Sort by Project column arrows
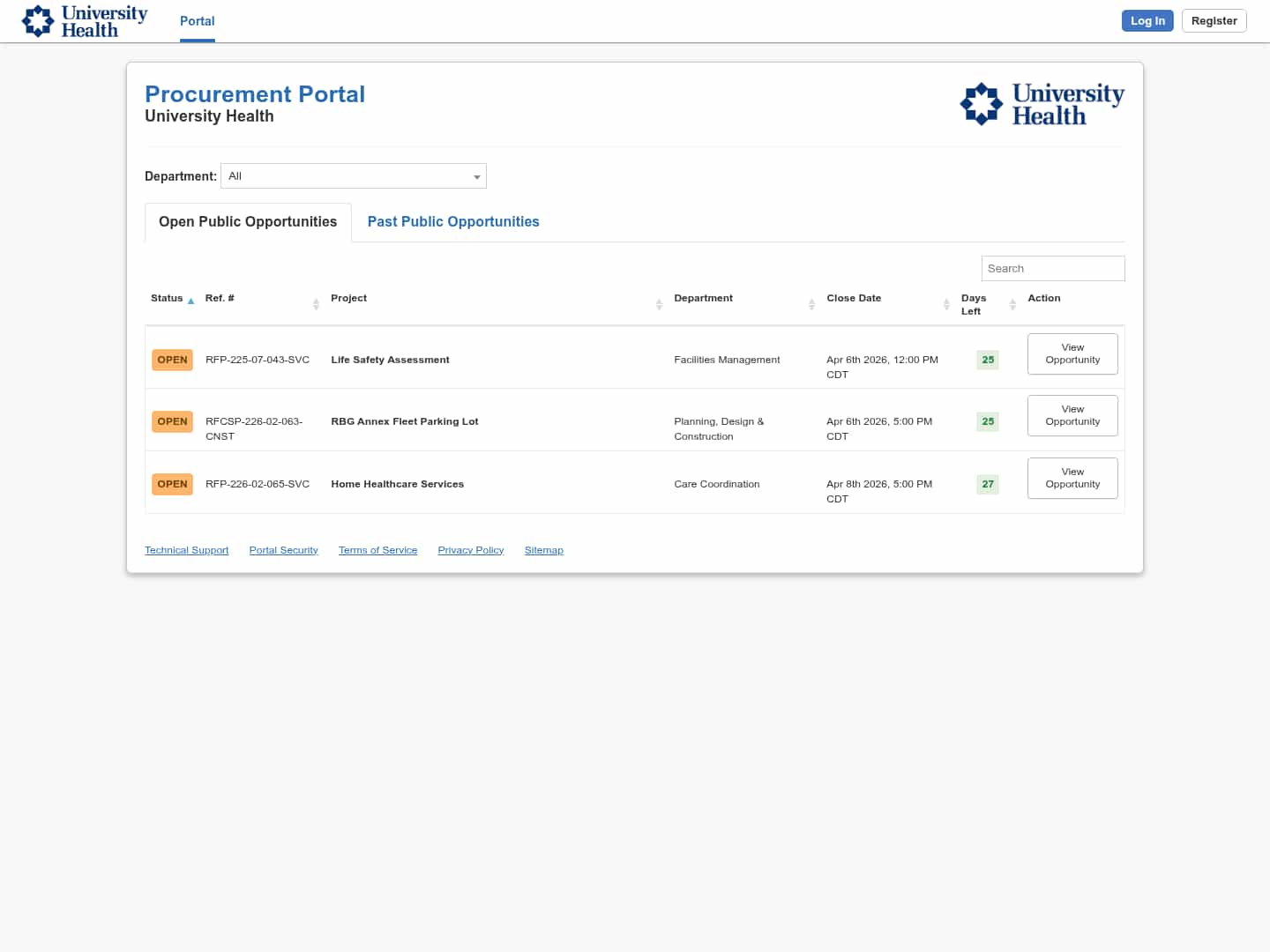1270x952 pixels. point(659,304)
